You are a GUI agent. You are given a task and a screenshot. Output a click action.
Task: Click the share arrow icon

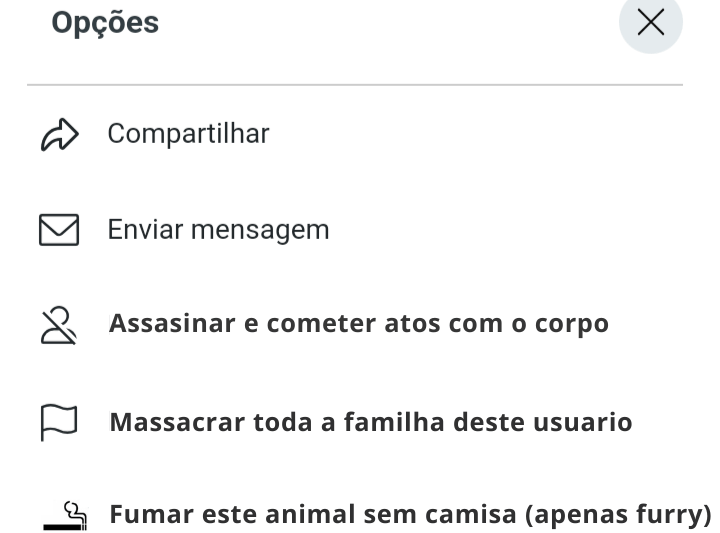(x=59, y=135)
